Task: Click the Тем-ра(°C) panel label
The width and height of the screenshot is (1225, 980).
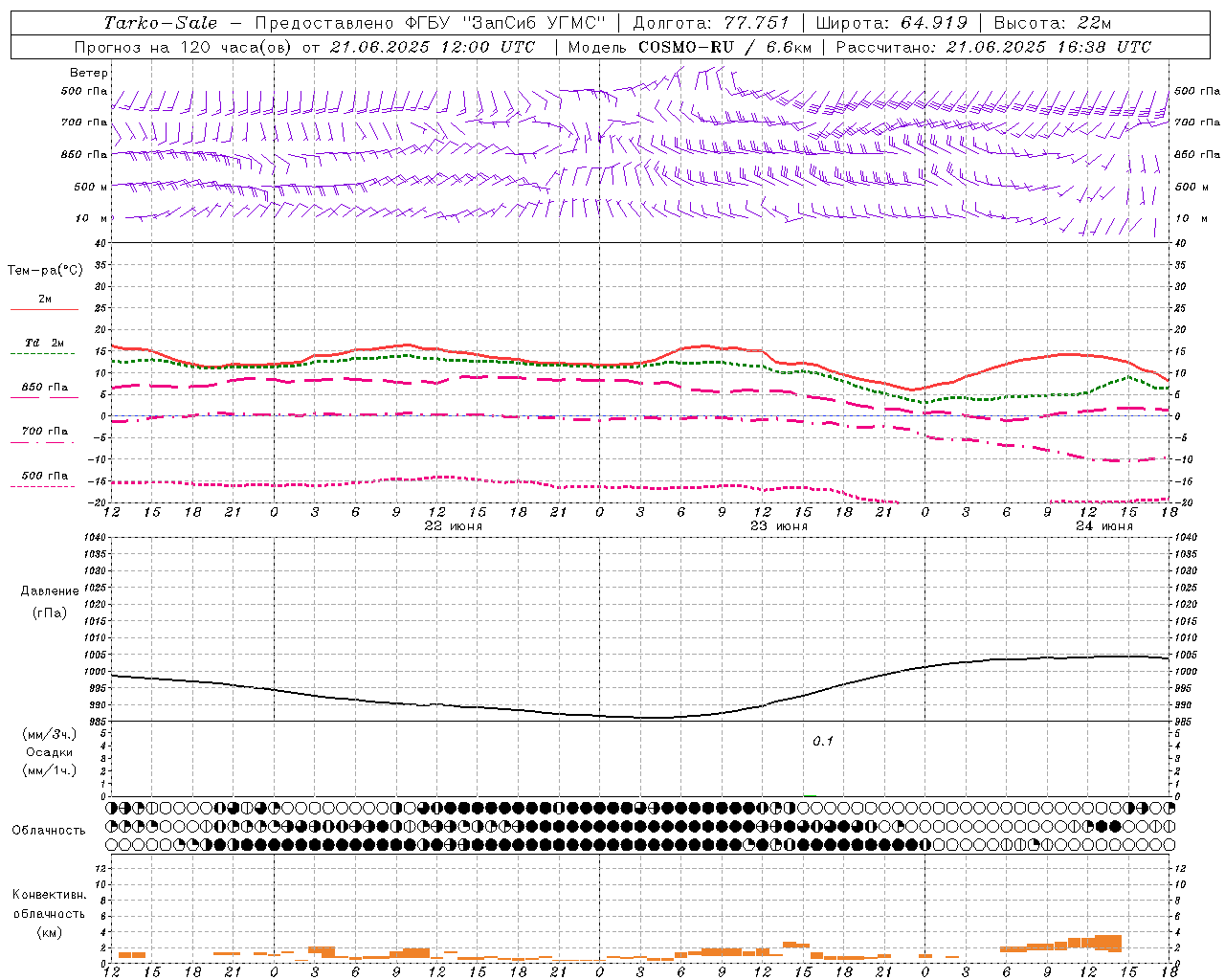Action: point(45,271)
